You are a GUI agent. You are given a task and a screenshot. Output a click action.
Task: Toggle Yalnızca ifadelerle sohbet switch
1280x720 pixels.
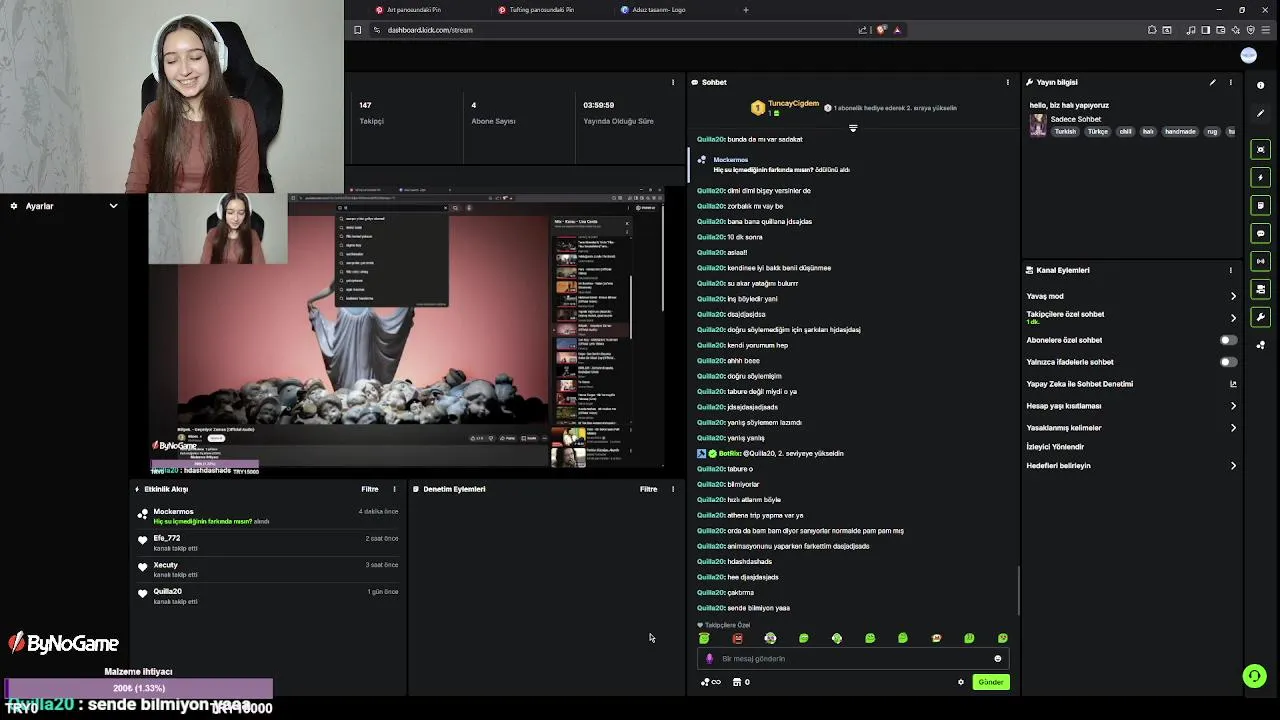click(x=1228, y=362)
